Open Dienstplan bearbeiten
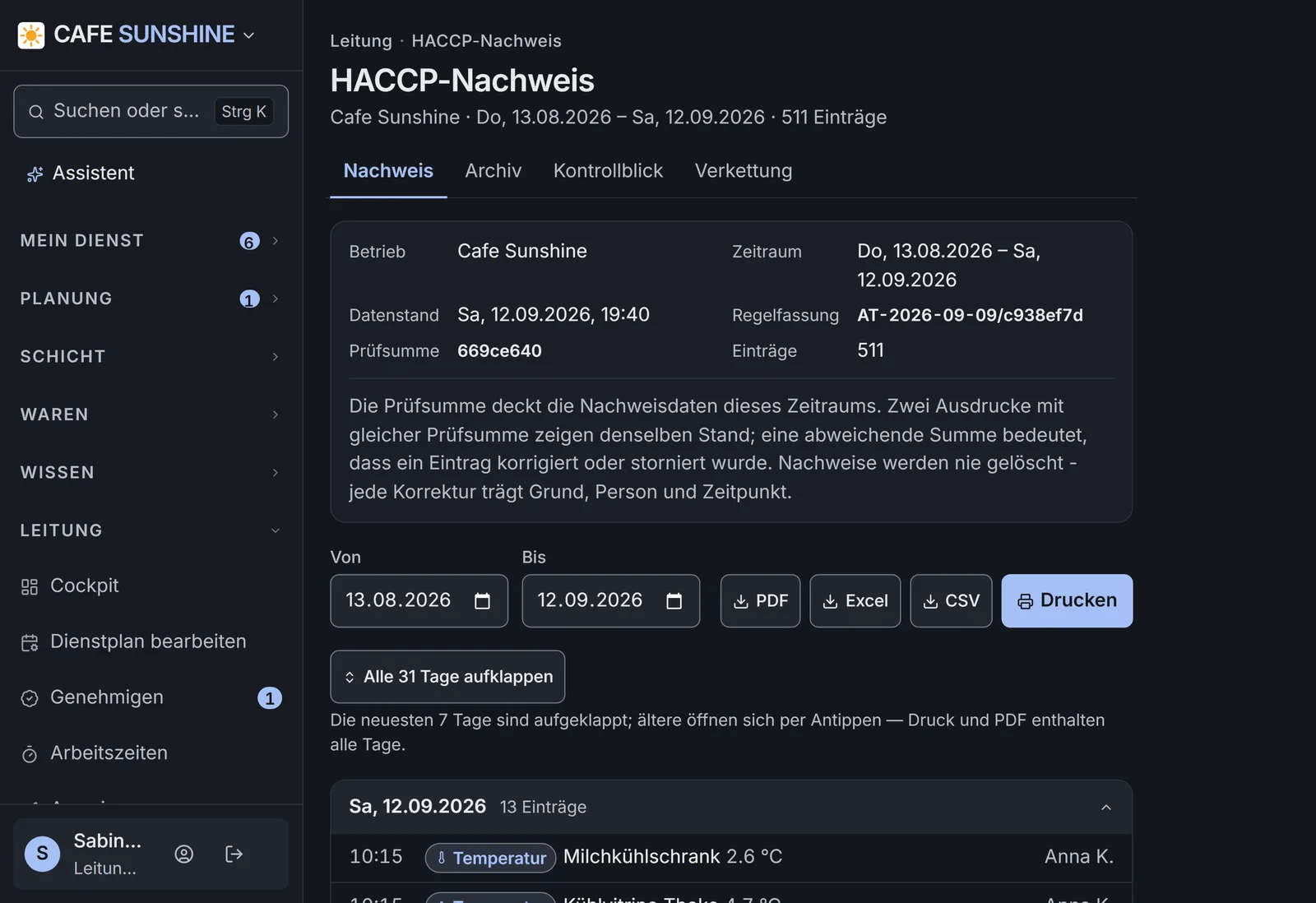 pyautogui.click(x=151, y=641)
